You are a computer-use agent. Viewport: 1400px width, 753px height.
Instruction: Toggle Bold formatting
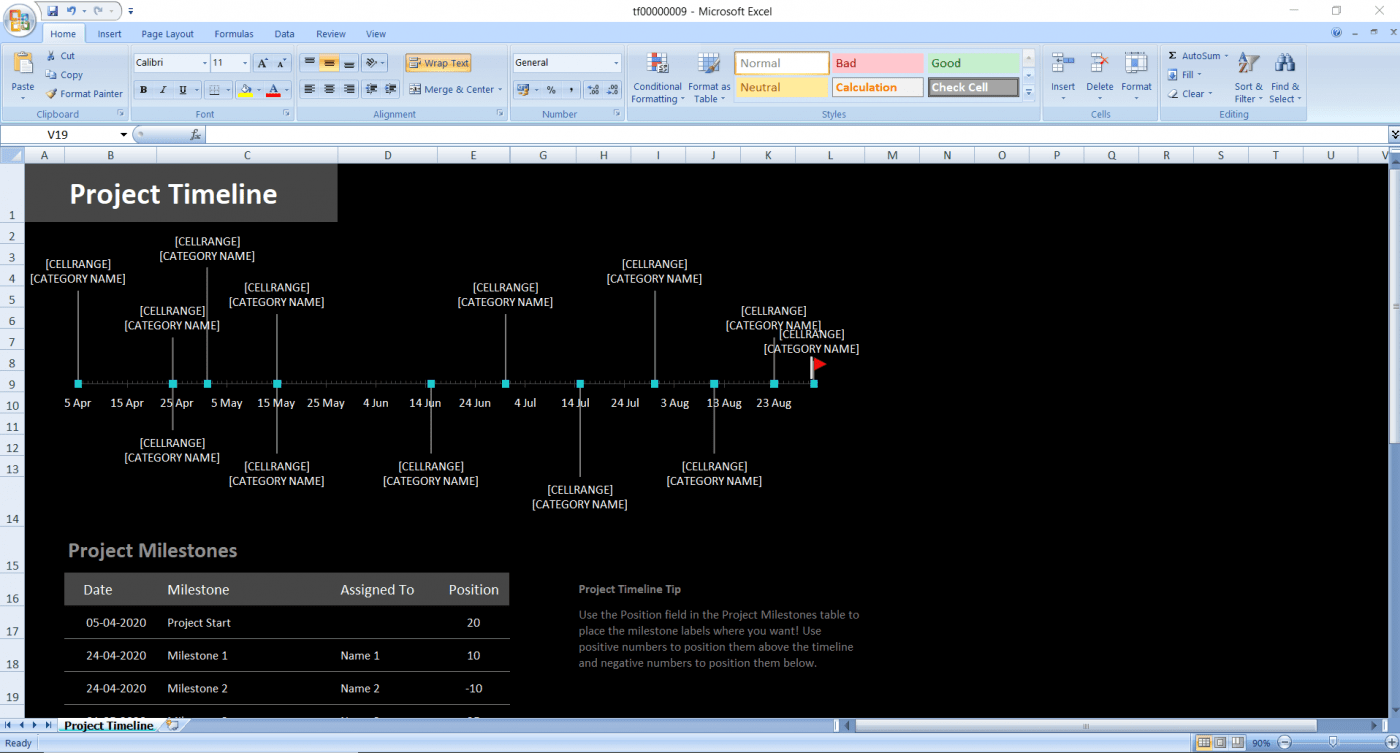click(x=143, y=90)
